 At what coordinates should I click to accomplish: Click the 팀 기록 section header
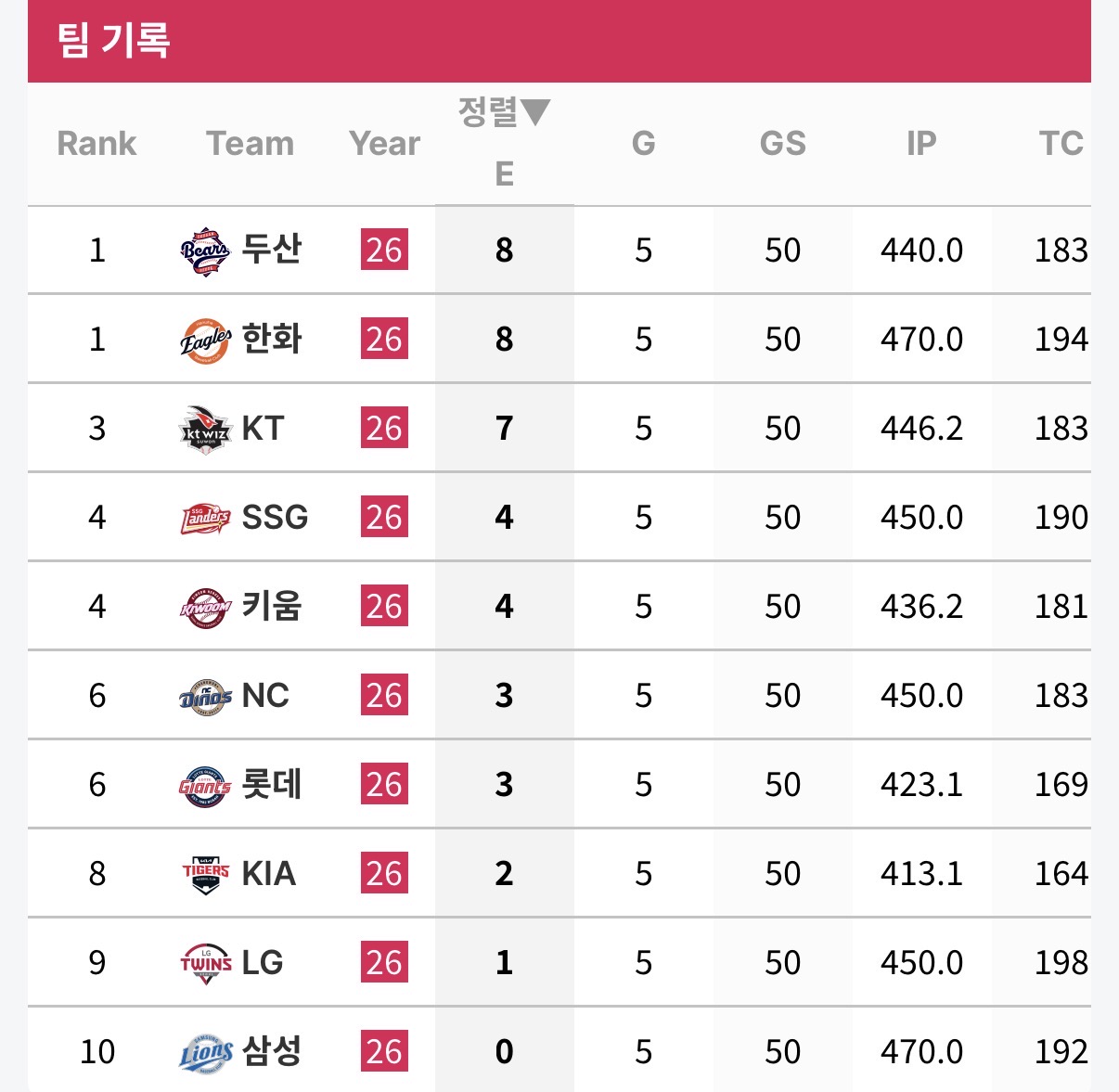[x=113, y=41]
